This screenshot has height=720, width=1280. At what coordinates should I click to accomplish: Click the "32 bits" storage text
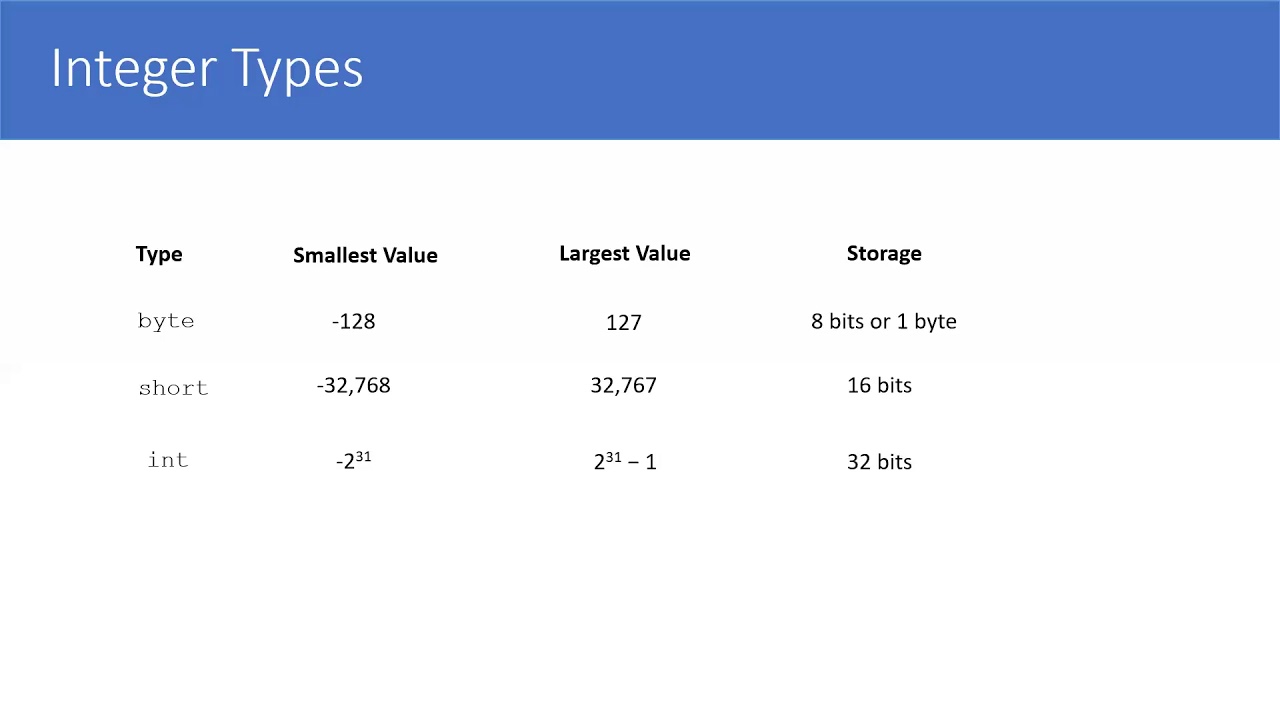click(879, 462)
